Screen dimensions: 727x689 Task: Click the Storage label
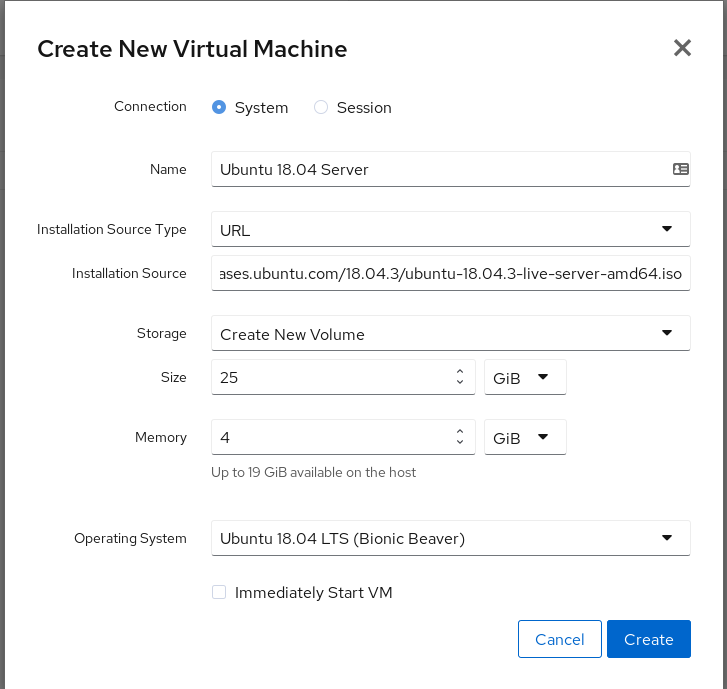tap(162, 333)
